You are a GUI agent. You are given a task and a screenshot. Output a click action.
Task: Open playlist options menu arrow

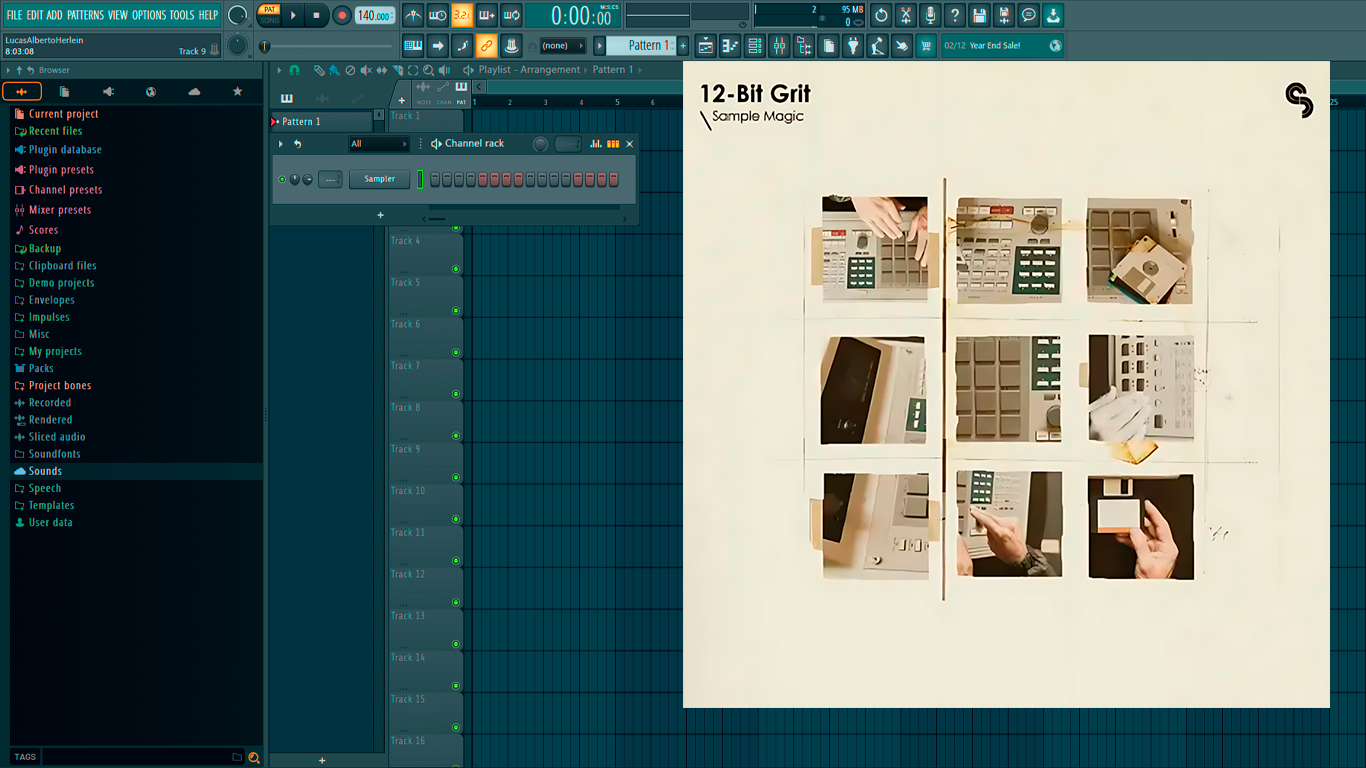point(281,70)
